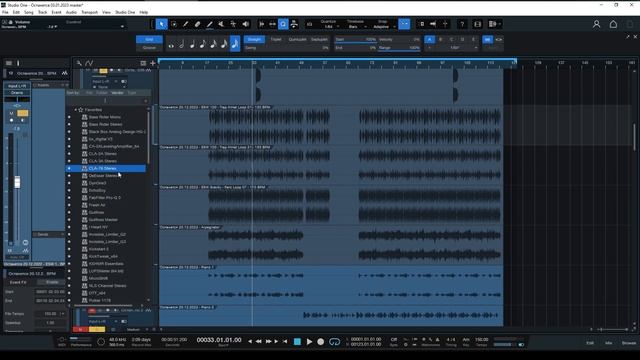The width and height of the screenshot is (640, 360).
Task: Go to the Start page home icon
Action: click(613, 24)
